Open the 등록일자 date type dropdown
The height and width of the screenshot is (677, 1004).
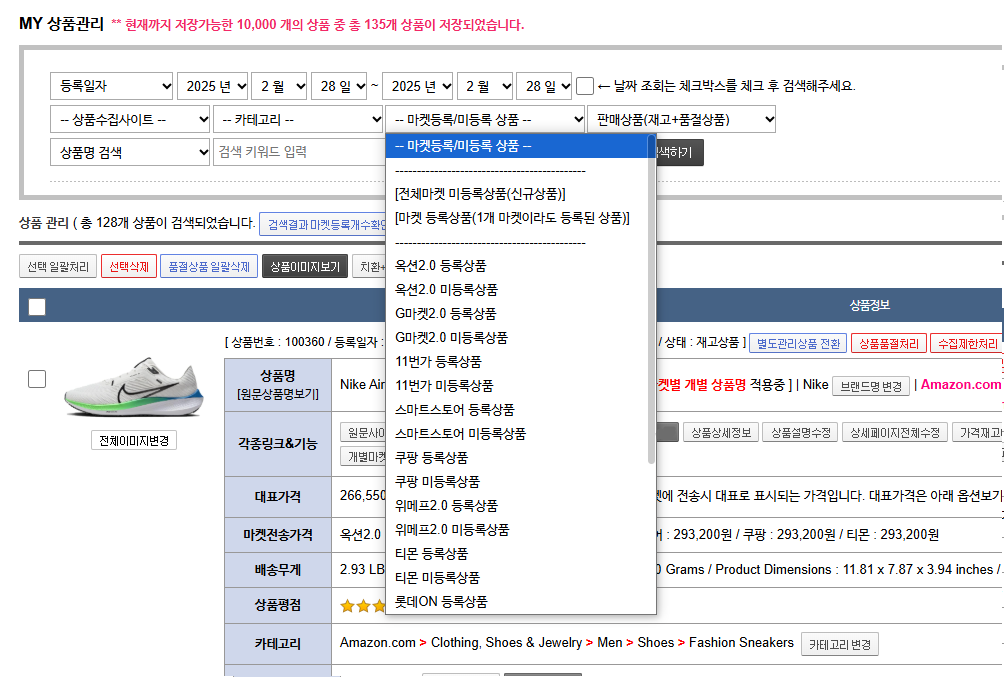(111, 86)
